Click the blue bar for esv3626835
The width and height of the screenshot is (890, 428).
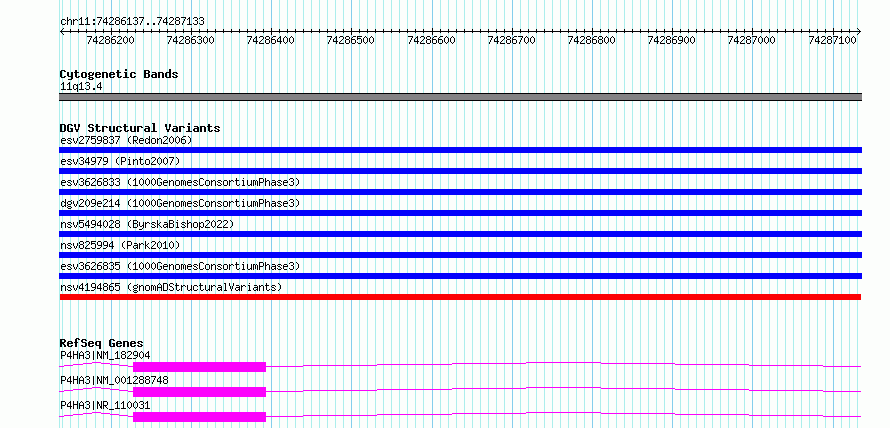(460, 276)
